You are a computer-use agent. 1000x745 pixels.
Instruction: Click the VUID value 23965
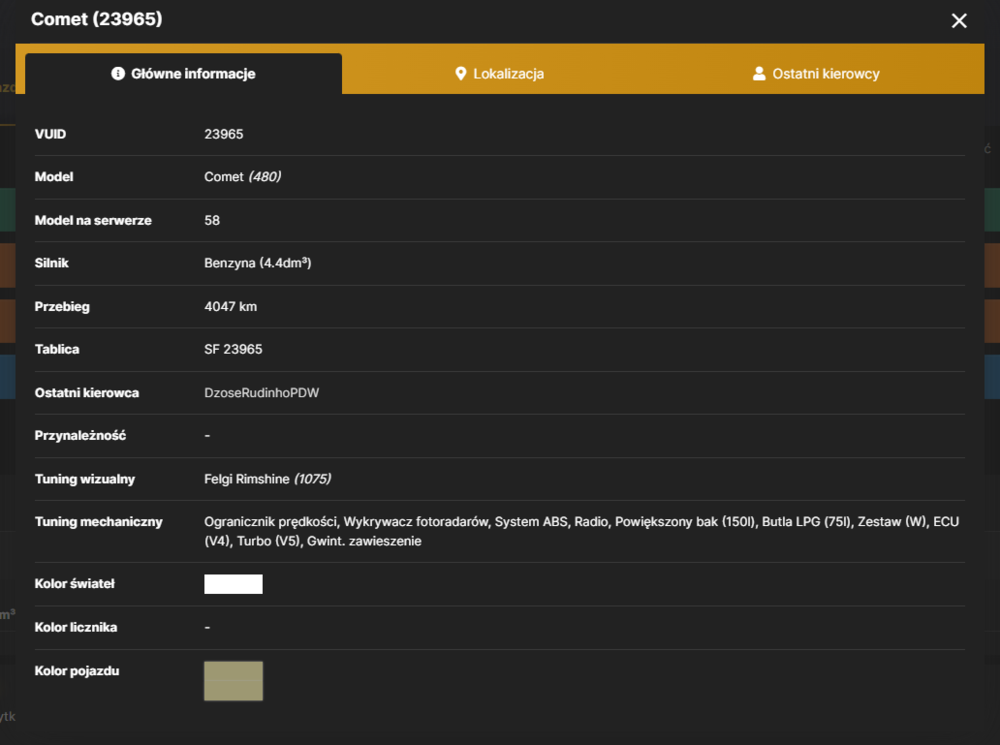click(x=224, y=135)
